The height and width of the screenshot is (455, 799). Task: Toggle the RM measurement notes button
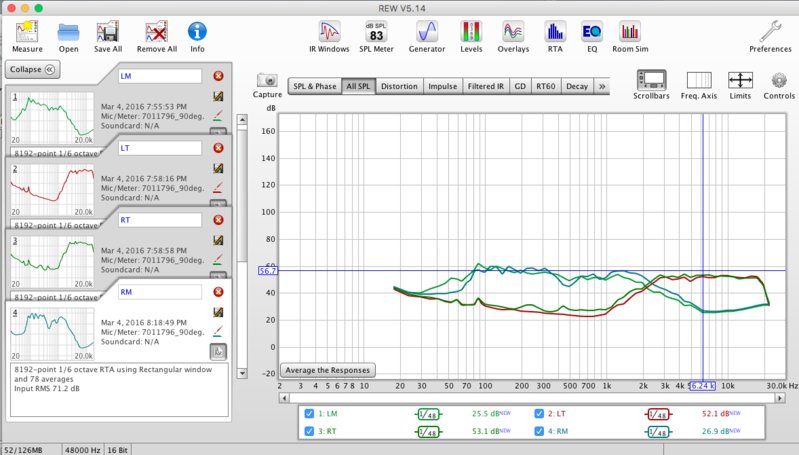tap(218, 352)
